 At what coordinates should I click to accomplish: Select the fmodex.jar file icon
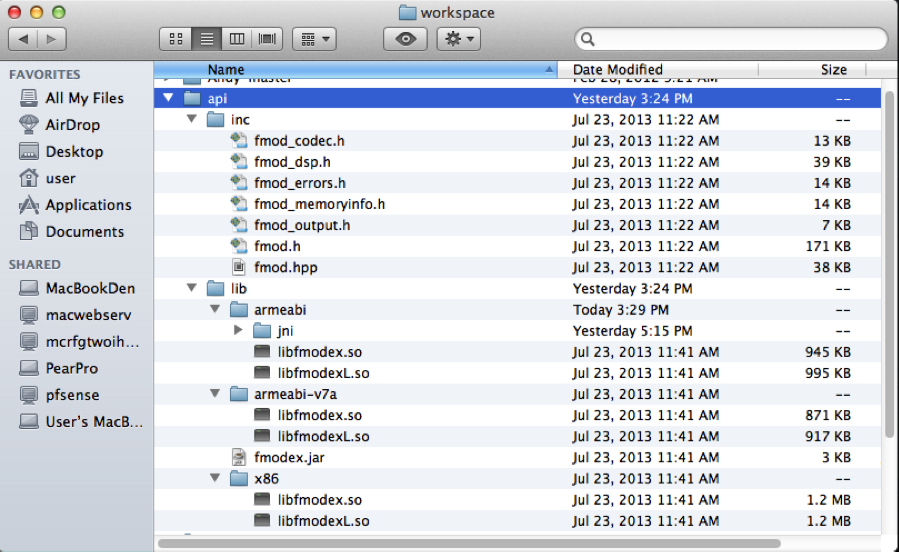239,457
